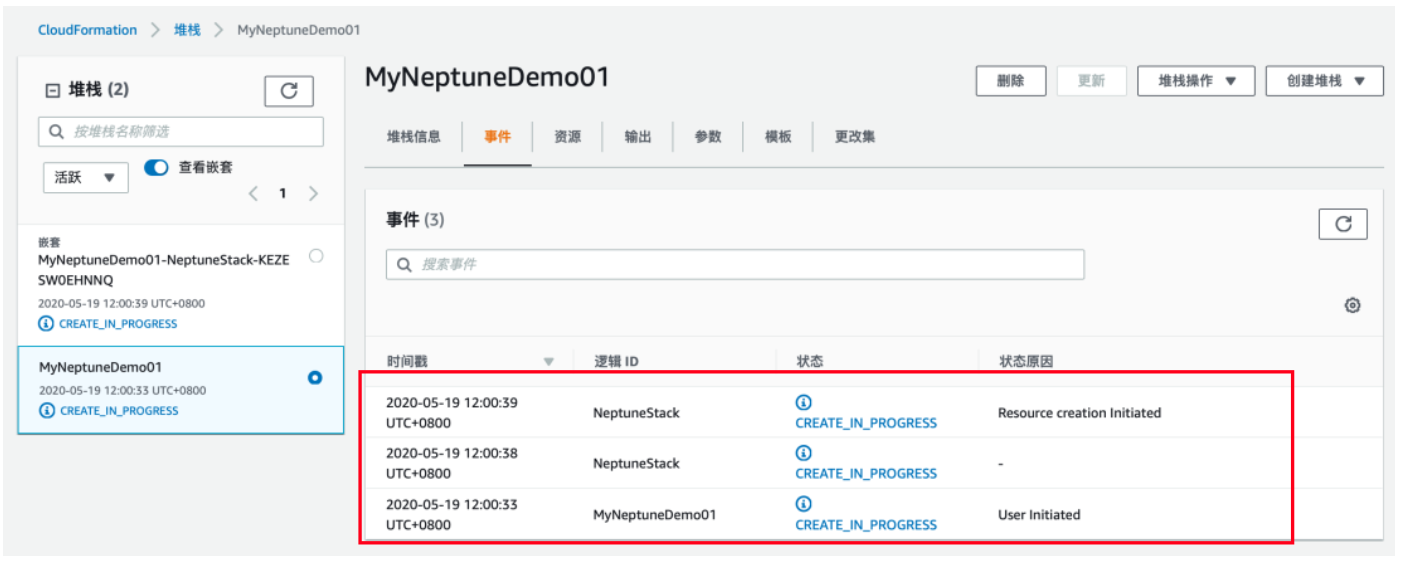Screen dimensions: 1404x568
Task: Click info icon for 12:00:38 NeptuneStack event
Action: 803,453
